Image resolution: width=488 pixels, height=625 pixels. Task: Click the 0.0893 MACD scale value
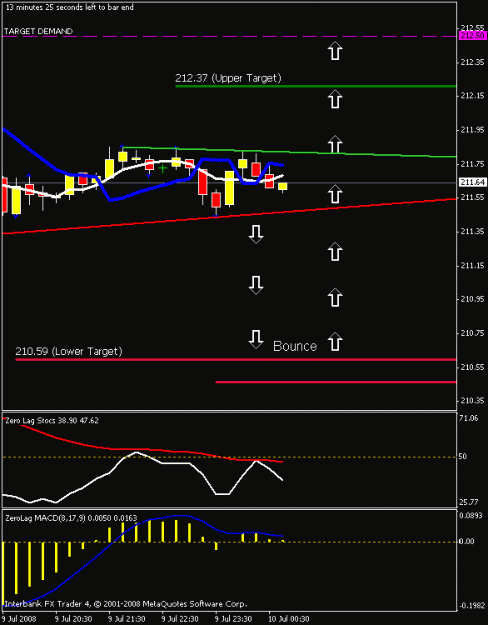471,515
